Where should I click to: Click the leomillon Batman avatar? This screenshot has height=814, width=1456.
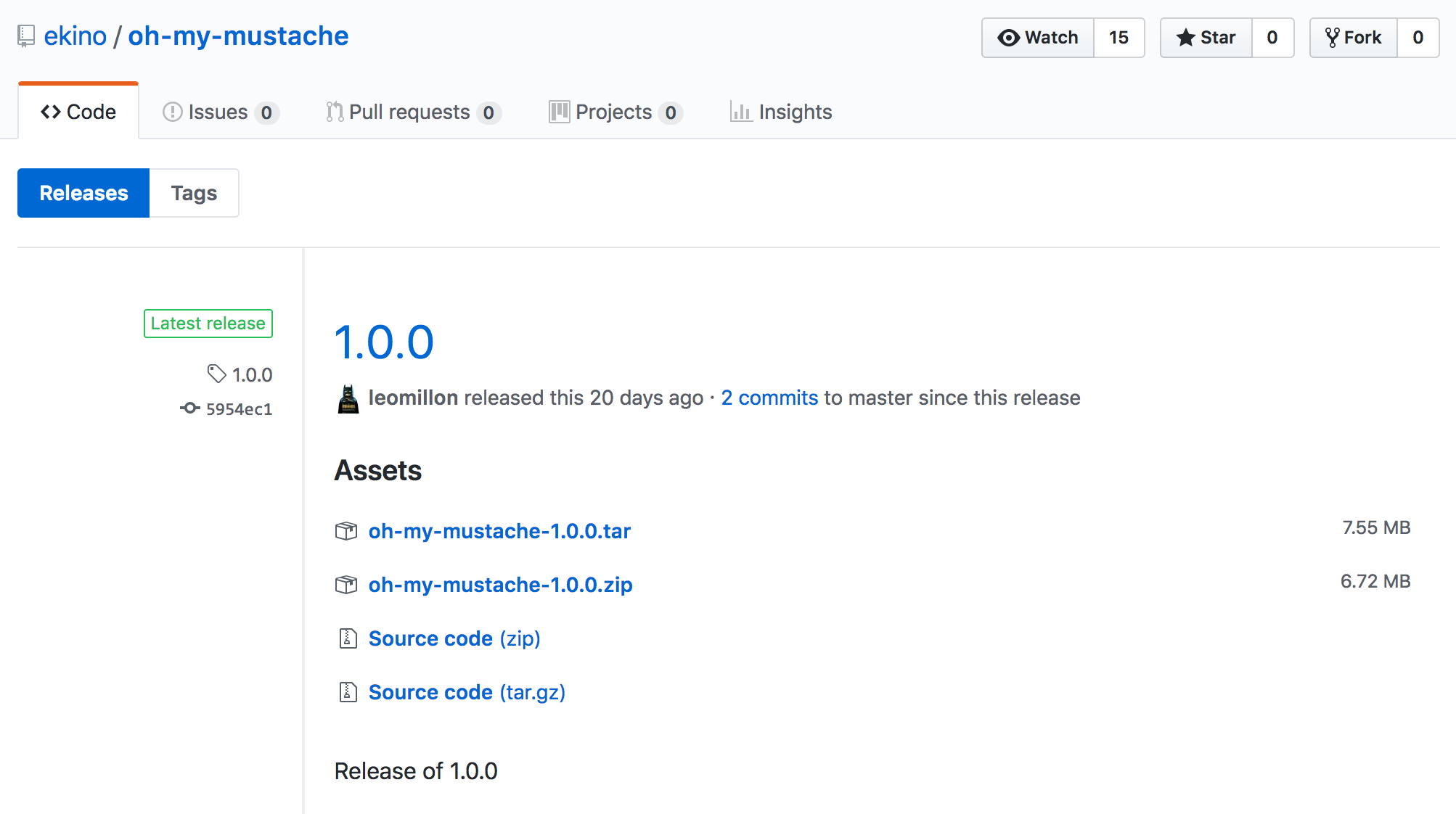348,398
